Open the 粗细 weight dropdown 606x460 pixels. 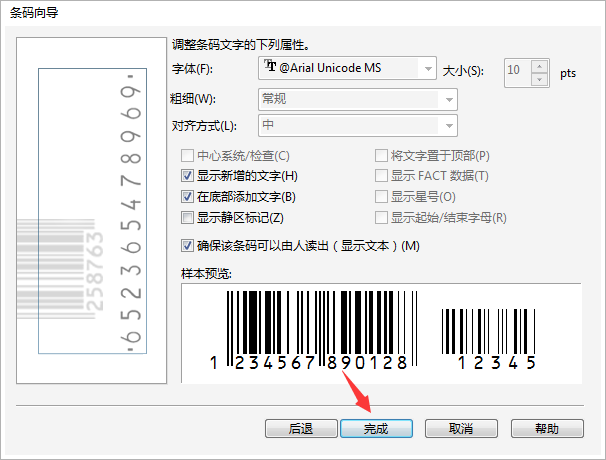tap(357, 99)
